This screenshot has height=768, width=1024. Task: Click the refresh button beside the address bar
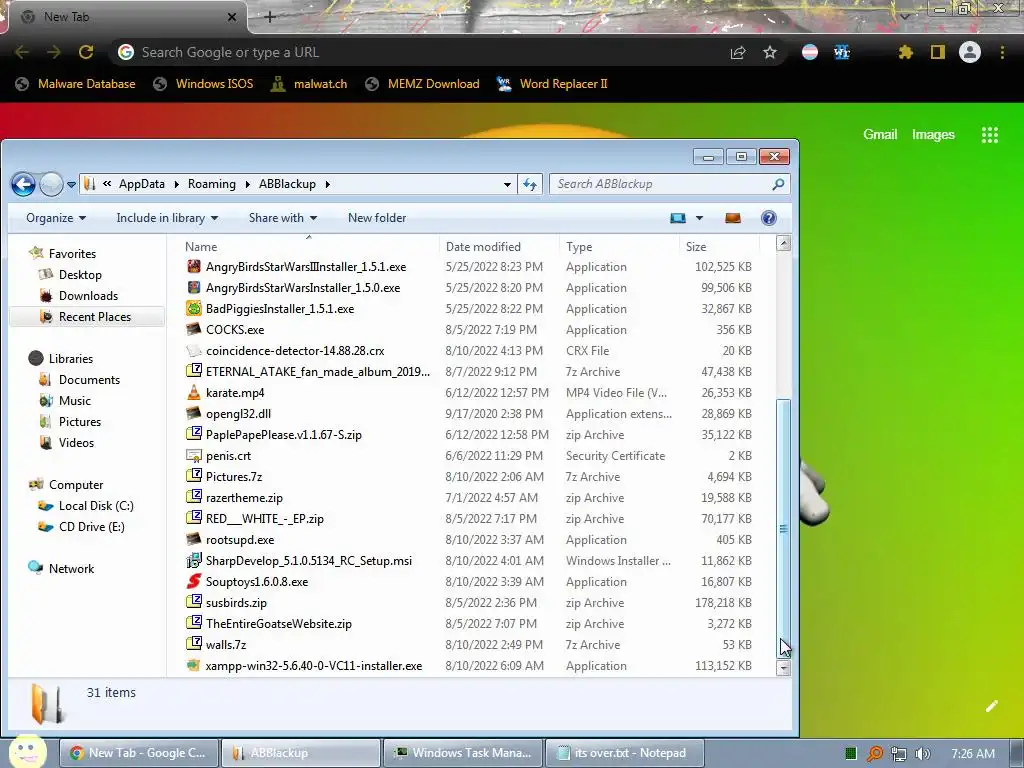tap(530, 184)
